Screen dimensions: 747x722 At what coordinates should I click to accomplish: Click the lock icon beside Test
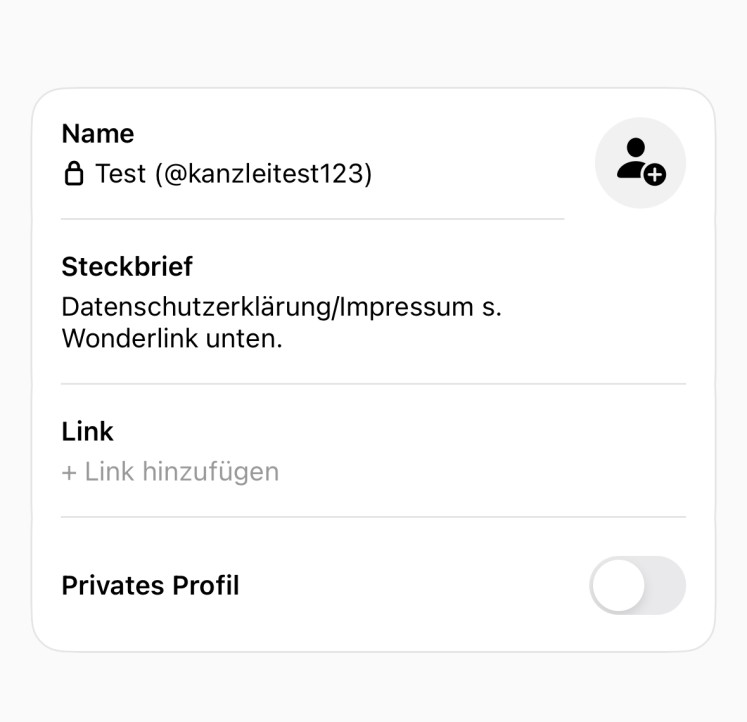pos(73,175)
